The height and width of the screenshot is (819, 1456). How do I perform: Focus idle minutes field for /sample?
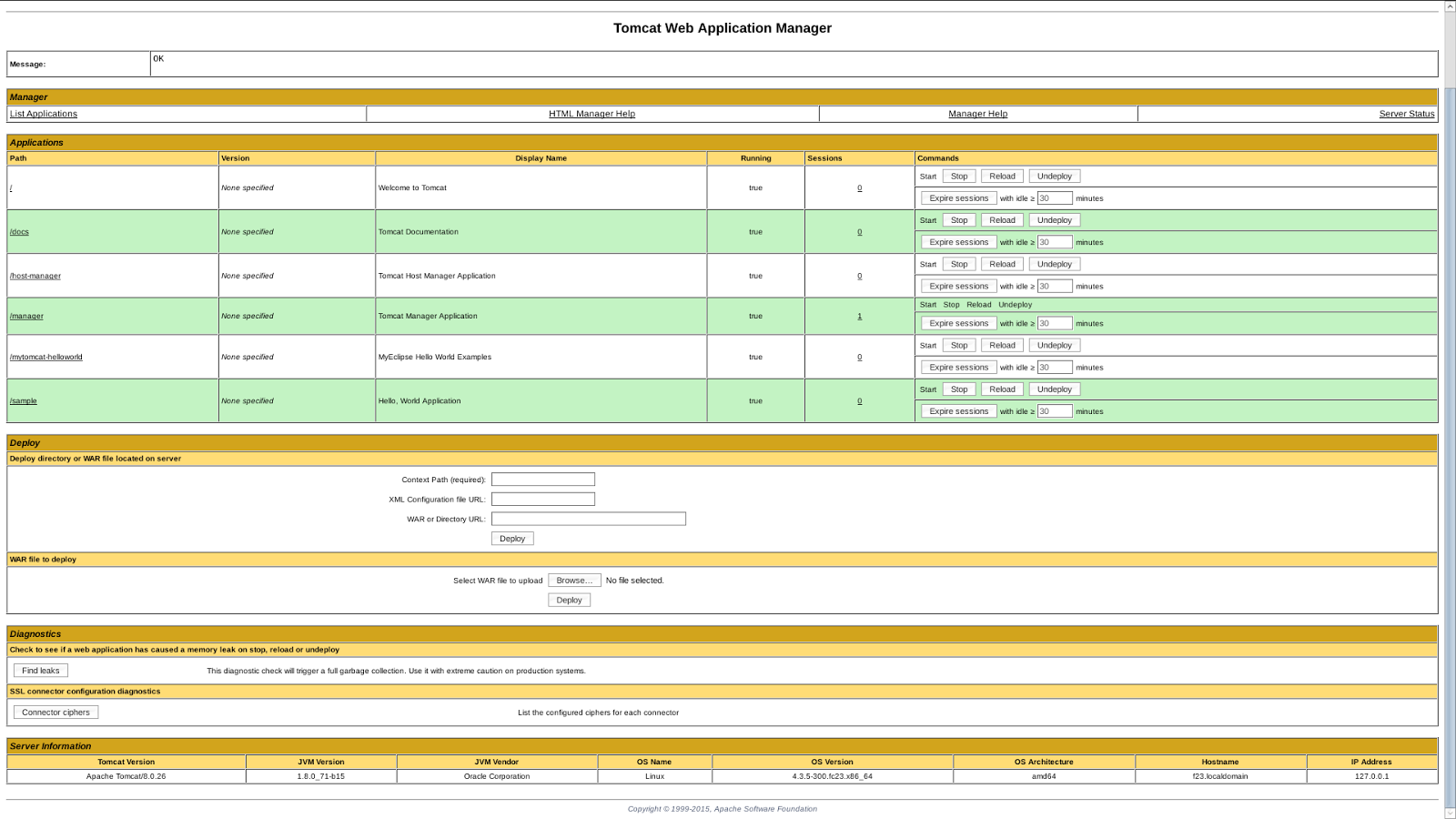click(1055, 411)
